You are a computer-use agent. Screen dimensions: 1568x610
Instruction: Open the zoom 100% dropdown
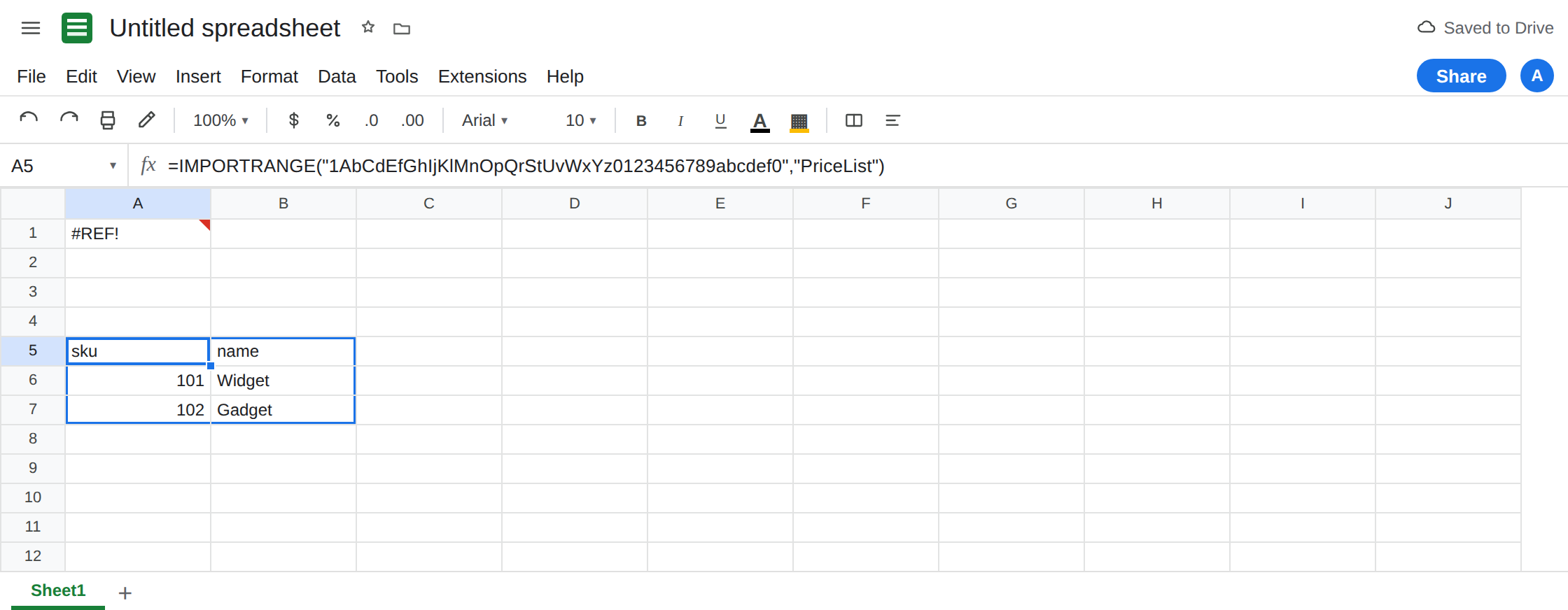tap(220, 120)
